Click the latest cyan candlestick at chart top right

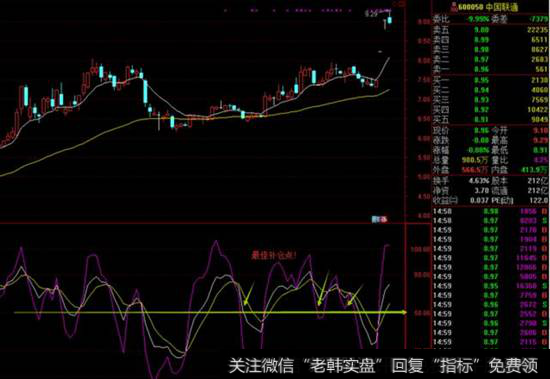tap(389, 20)
